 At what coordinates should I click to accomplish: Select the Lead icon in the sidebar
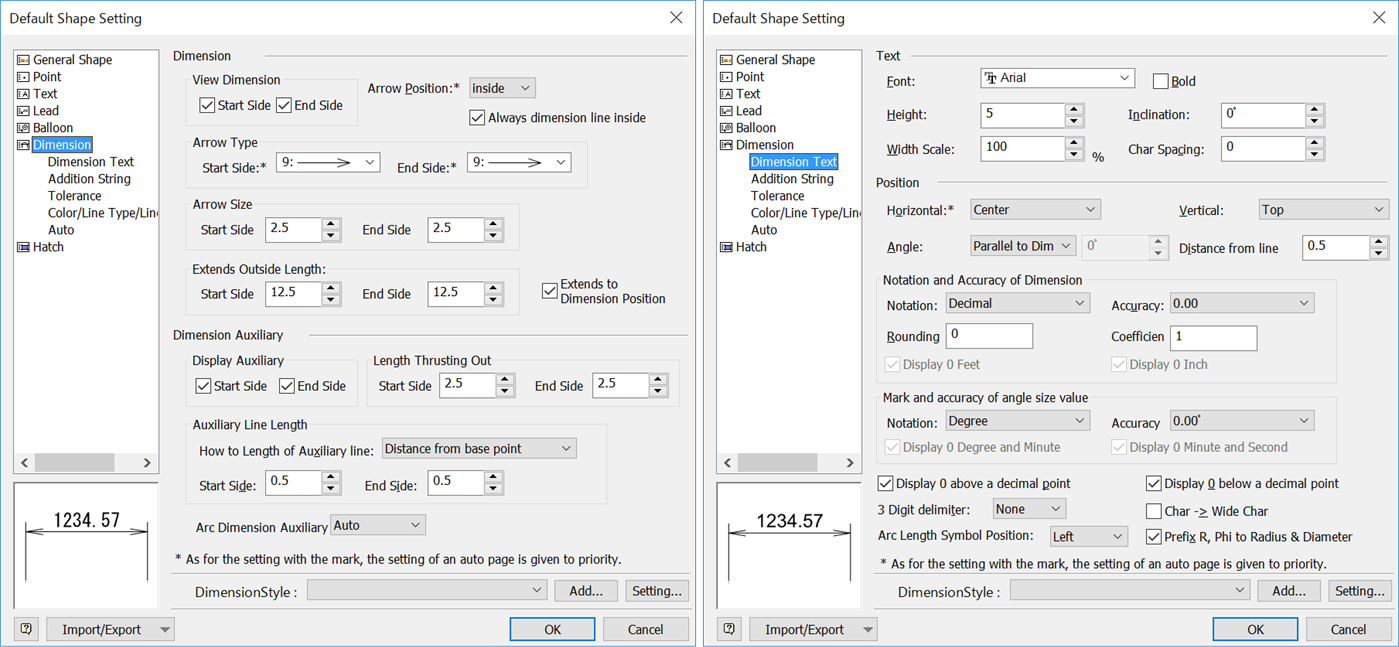coord(24,110)
